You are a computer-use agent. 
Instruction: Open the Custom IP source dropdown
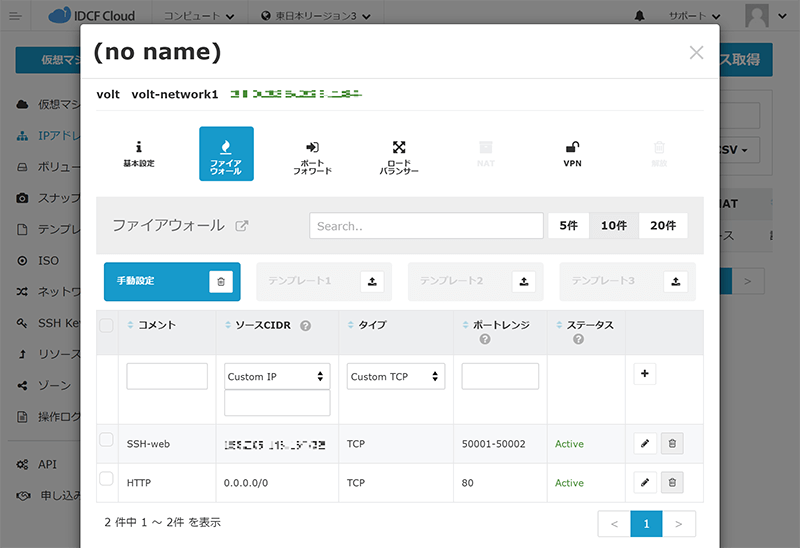[x=277, y=377]
